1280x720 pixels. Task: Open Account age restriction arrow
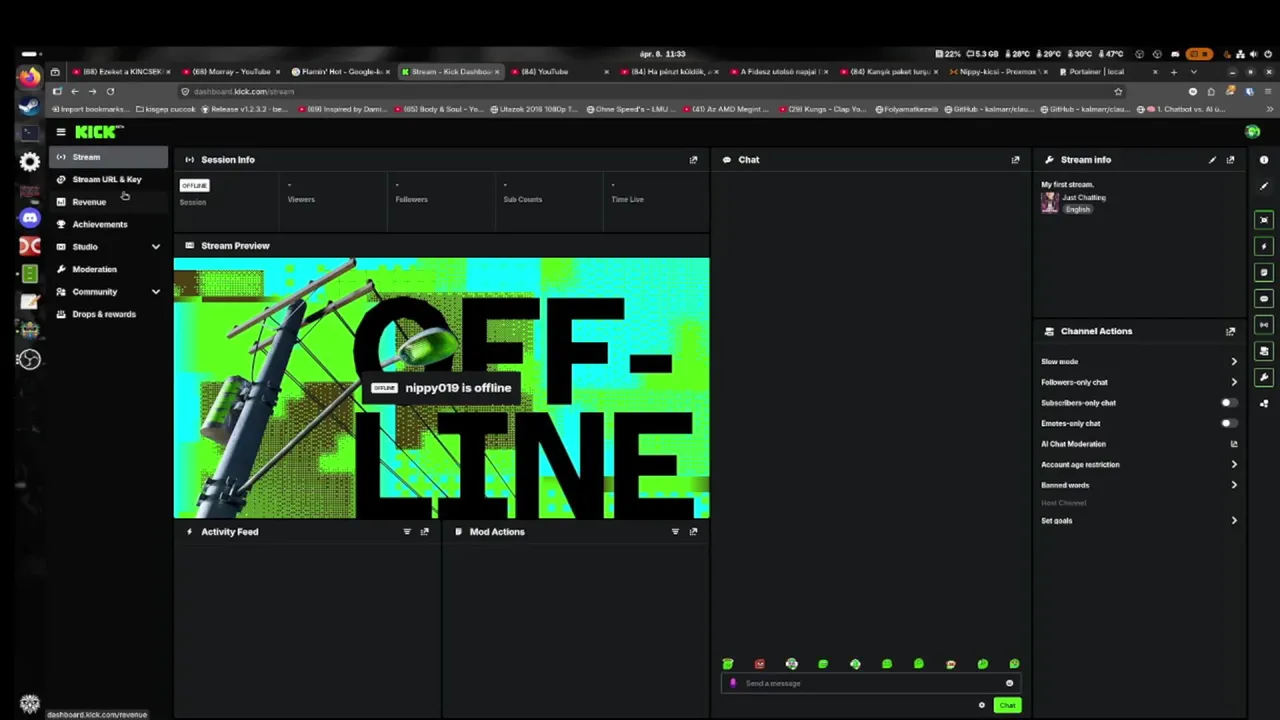pos(1233,465)
